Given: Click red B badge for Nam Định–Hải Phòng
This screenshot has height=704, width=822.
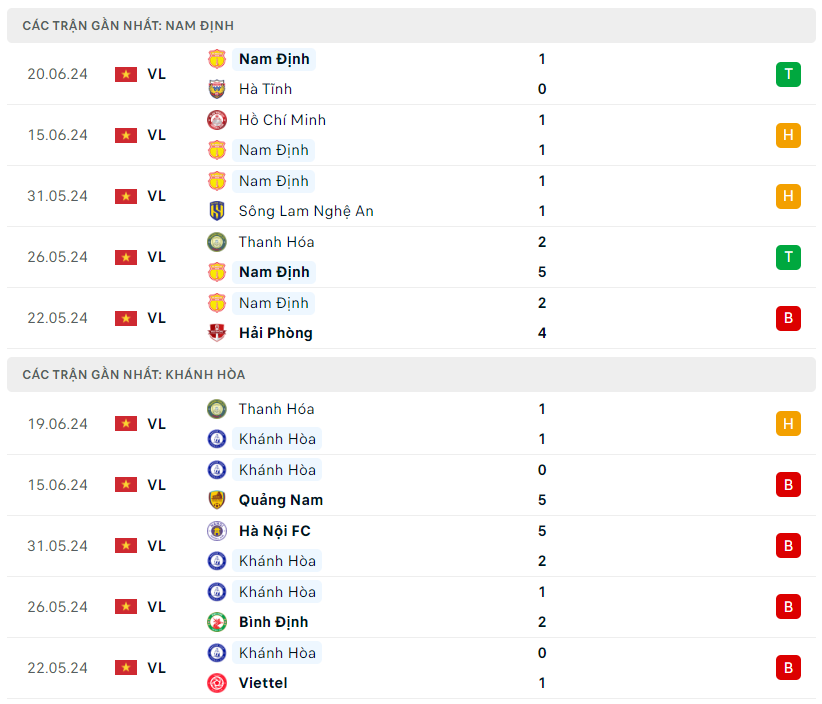Looking at the screenshot, I should (788, 318).
